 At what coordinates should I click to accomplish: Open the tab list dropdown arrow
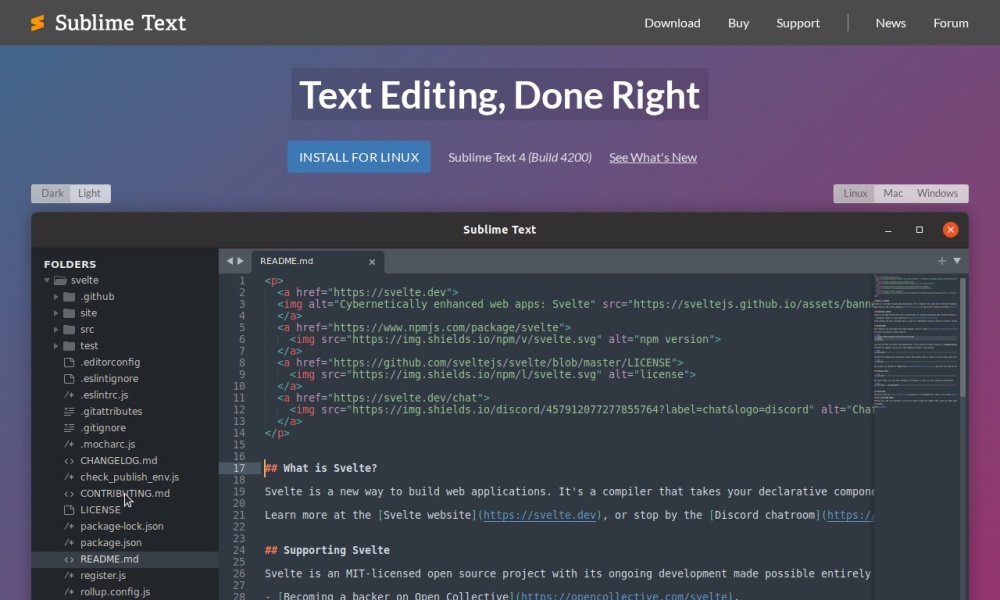(x=957, y=261)
